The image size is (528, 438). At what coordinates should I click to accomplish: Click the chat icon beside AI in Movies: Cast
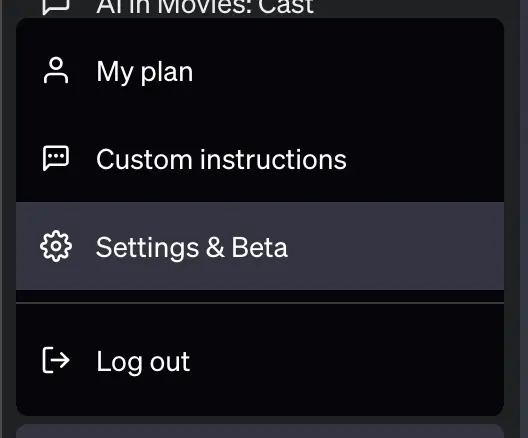click(x=56, y=7)
